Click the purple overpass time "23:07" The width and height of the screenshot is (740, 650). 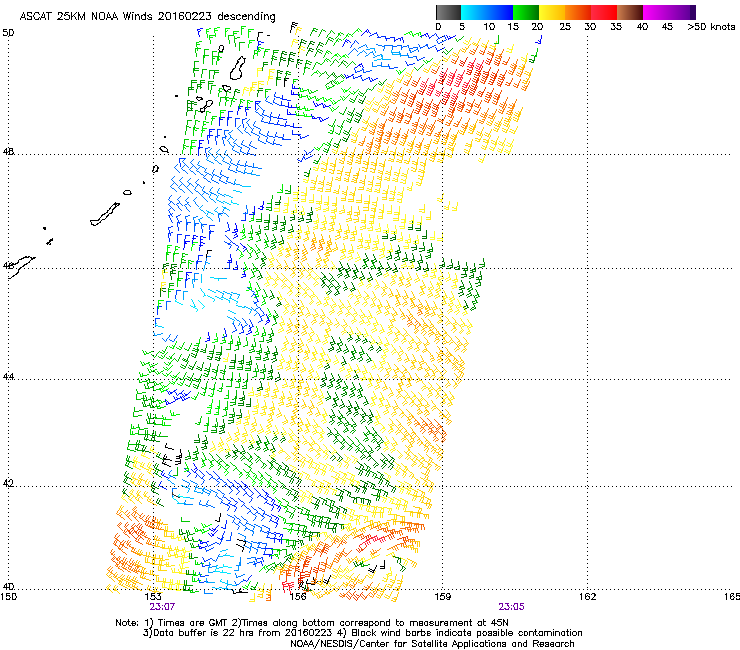(x=162, y=607)
